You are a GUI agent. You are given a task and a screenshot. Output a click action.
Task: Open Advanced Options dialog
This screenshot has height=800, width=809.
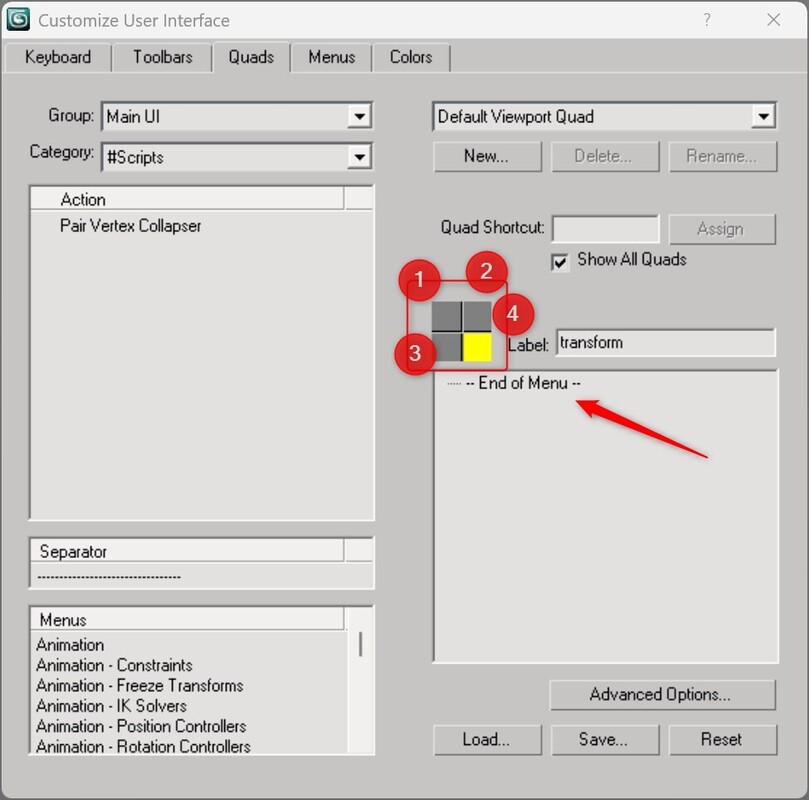pyautogui.click(x=661, y=694)
